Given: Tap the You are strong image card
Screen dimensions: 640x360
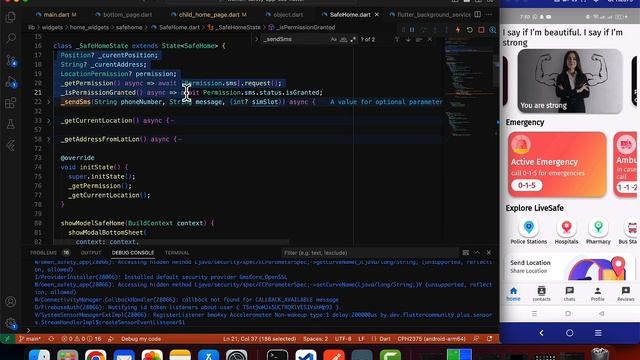Looking at the screenshot, I should pos(570,81).
